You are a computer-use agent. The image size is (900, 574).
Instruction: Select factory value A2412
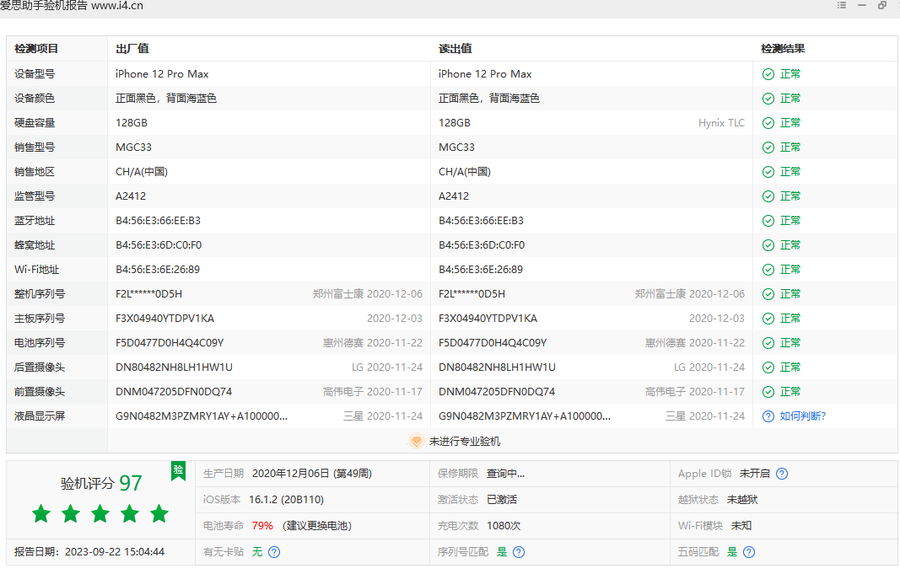tap(131, 196)
